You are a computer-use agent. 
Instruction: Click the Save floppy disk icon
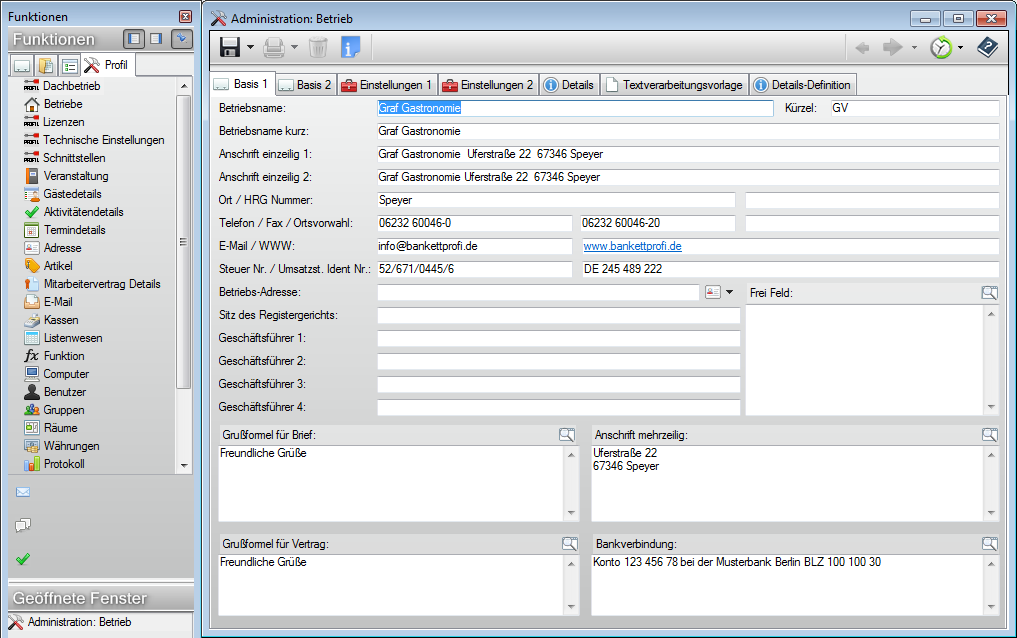(x=229, y=47)
